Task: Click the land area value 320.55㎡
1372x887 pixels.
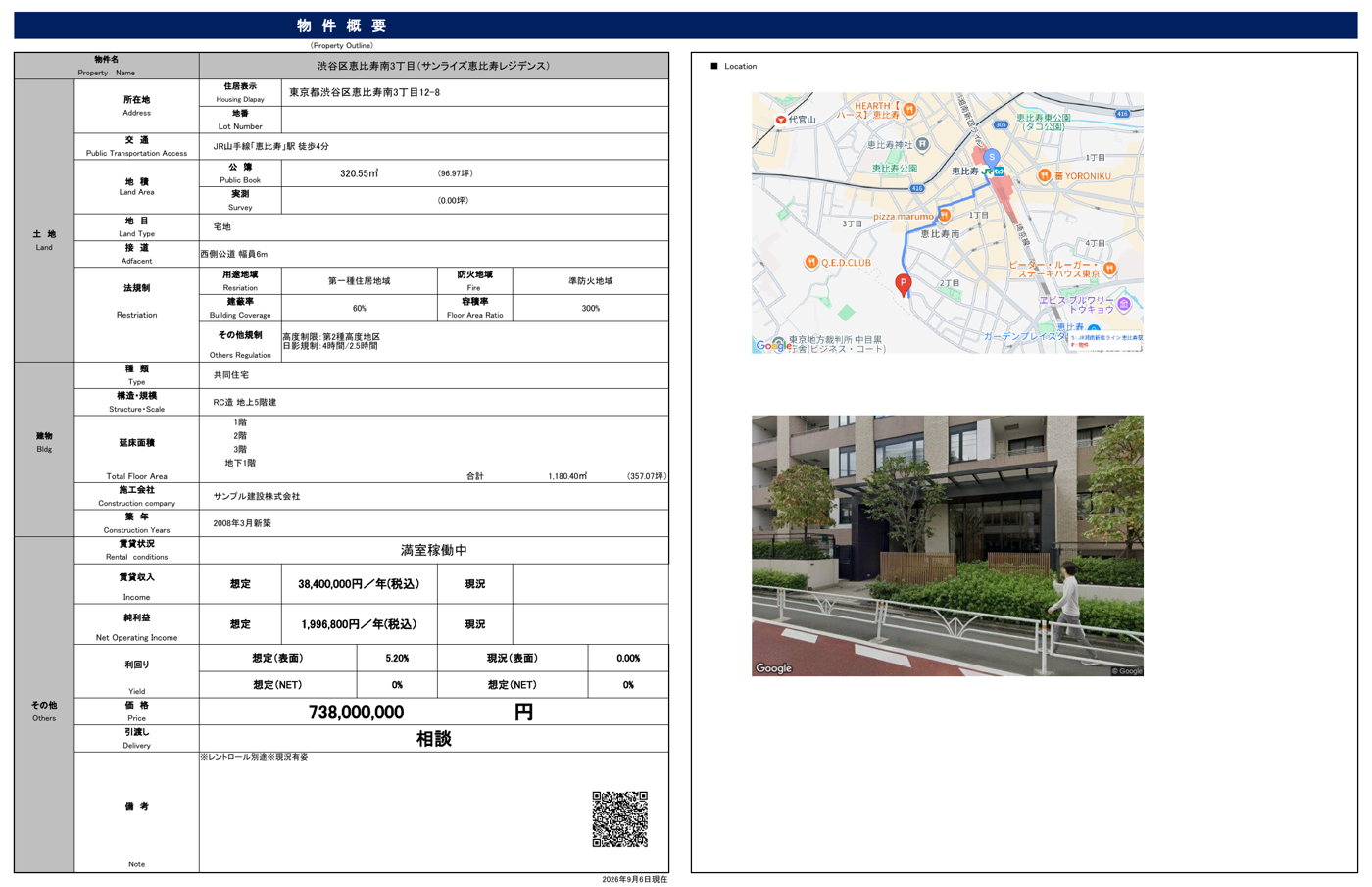Action: tap(359, 173)
